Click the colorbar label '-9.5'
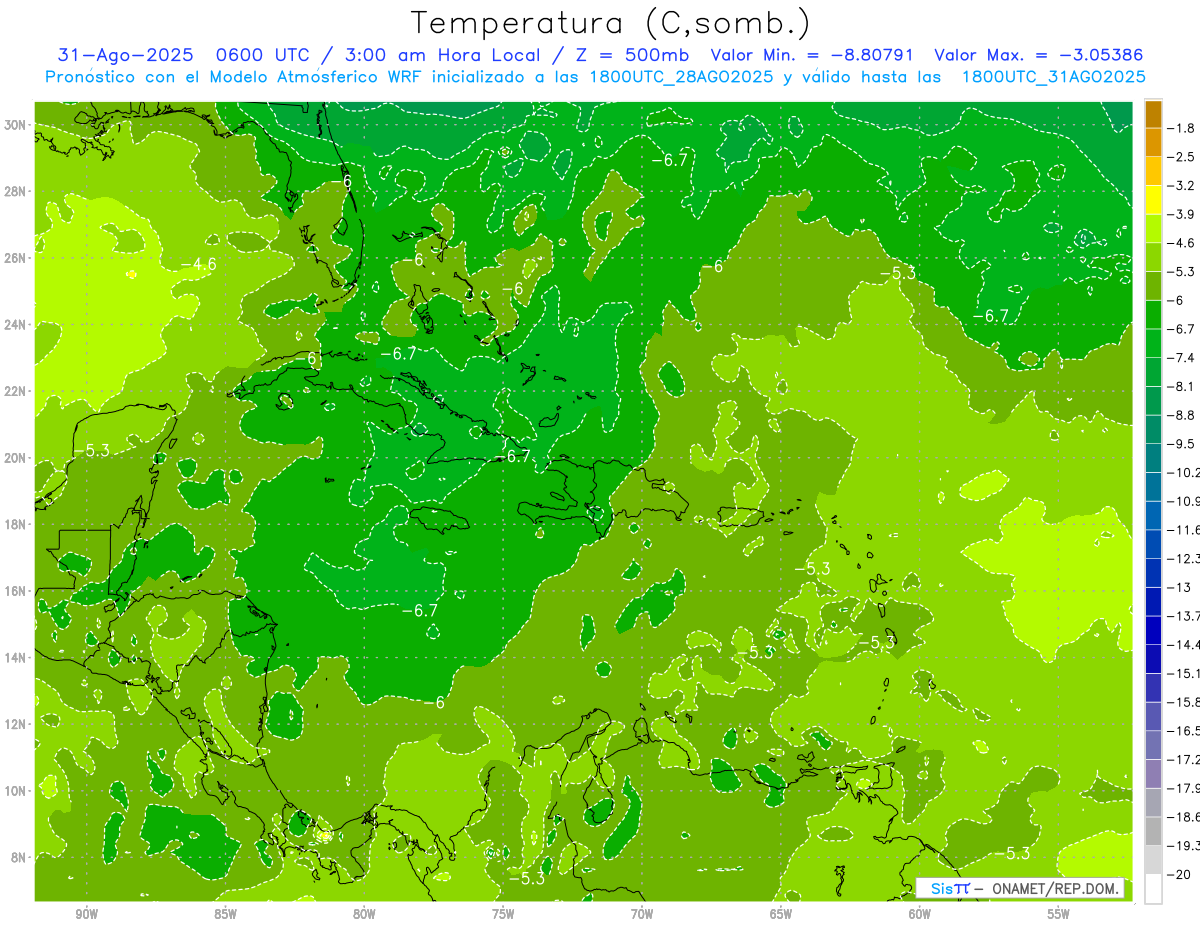The height and width of the screenshot is (927, 1200). pos(1180,443)
